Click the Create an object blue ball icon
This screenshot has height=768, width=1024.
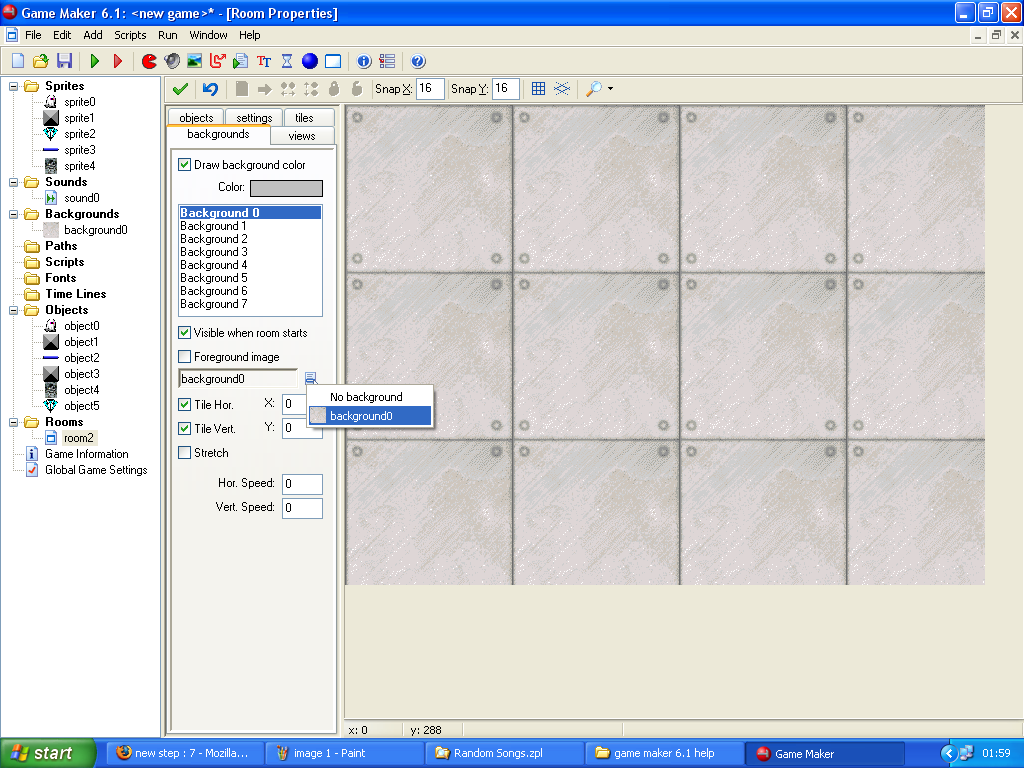tap(310, 61)
